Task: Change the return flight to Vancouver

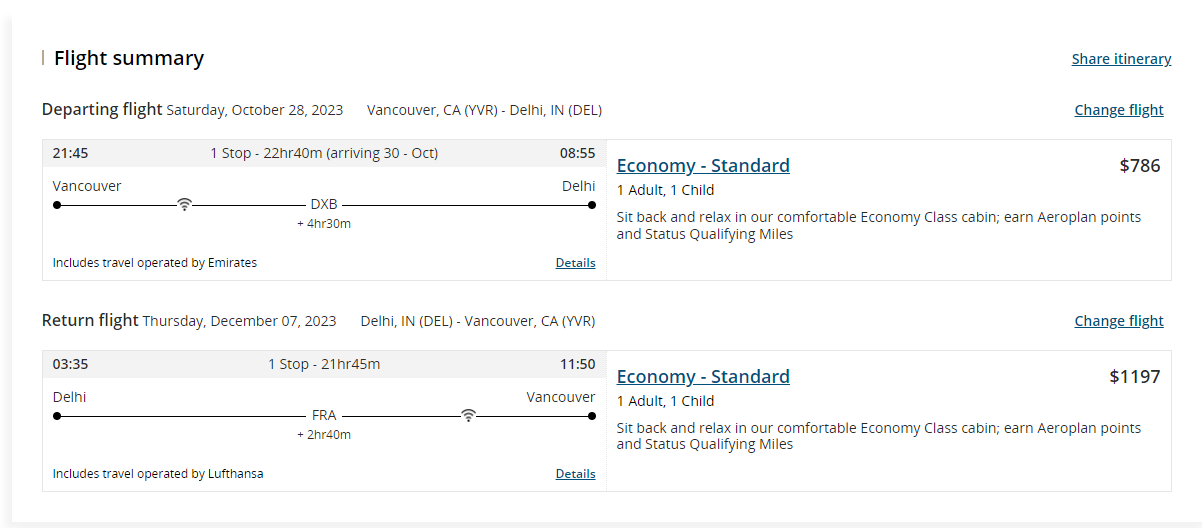Action: [1119, 321]
